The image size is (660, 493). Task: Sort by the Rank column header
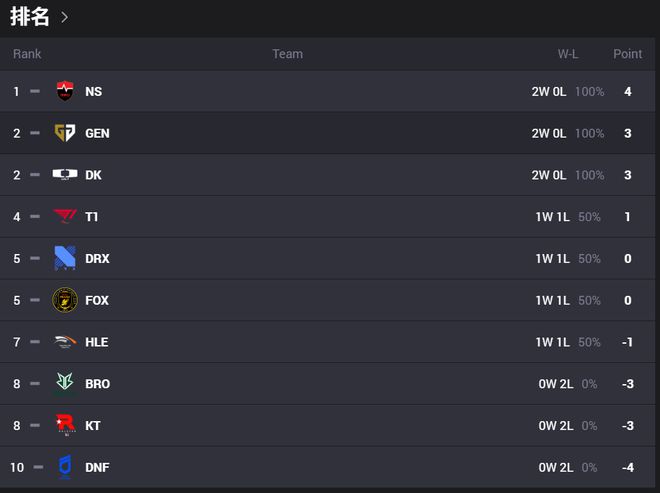(x=27, y=54)
